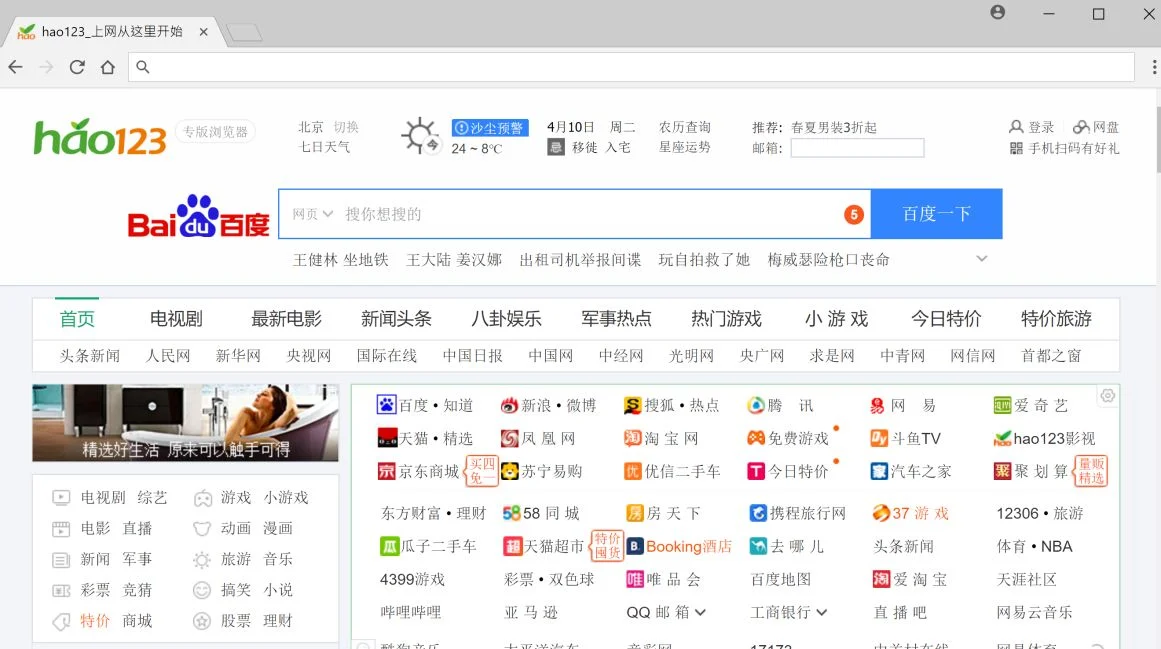Open 天猫·精选 site link
The image size is (1161, 649).
(x=425, y=438)
